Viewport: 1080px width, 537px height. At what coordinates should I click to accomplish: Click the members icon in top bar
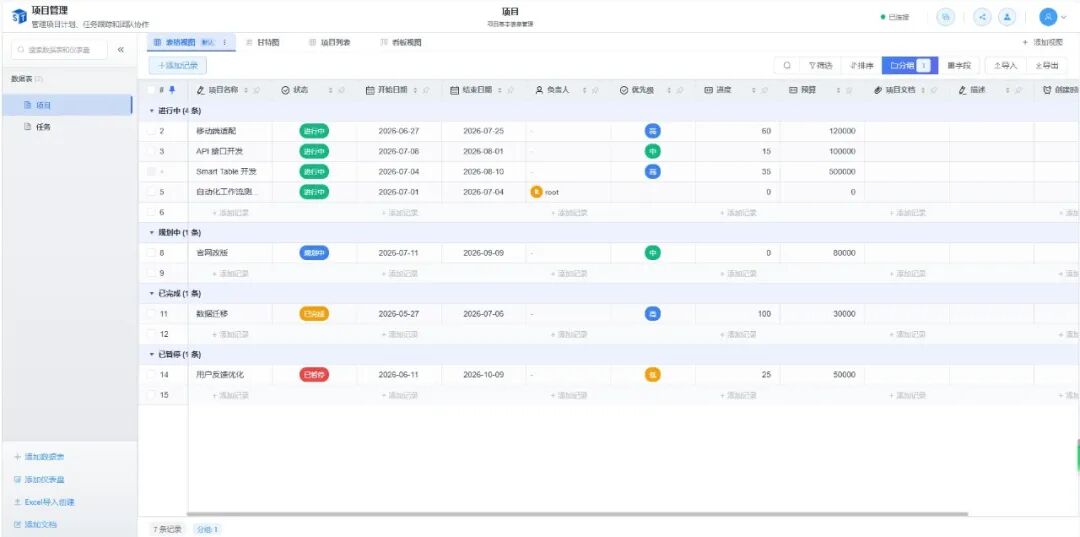(1007, 17)
